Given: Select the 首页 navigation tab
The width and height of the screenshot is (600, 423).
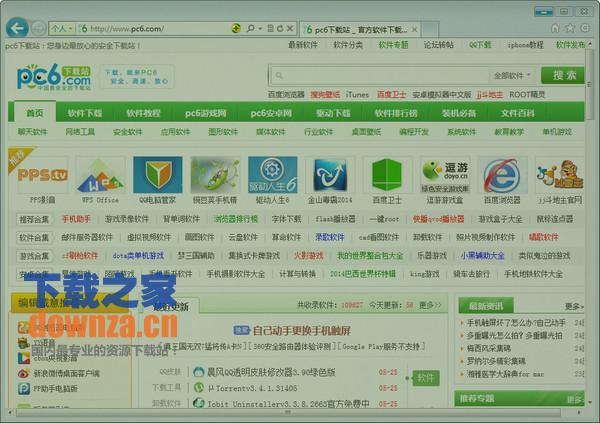Looking at the screenshot, I should pos(35,113).
